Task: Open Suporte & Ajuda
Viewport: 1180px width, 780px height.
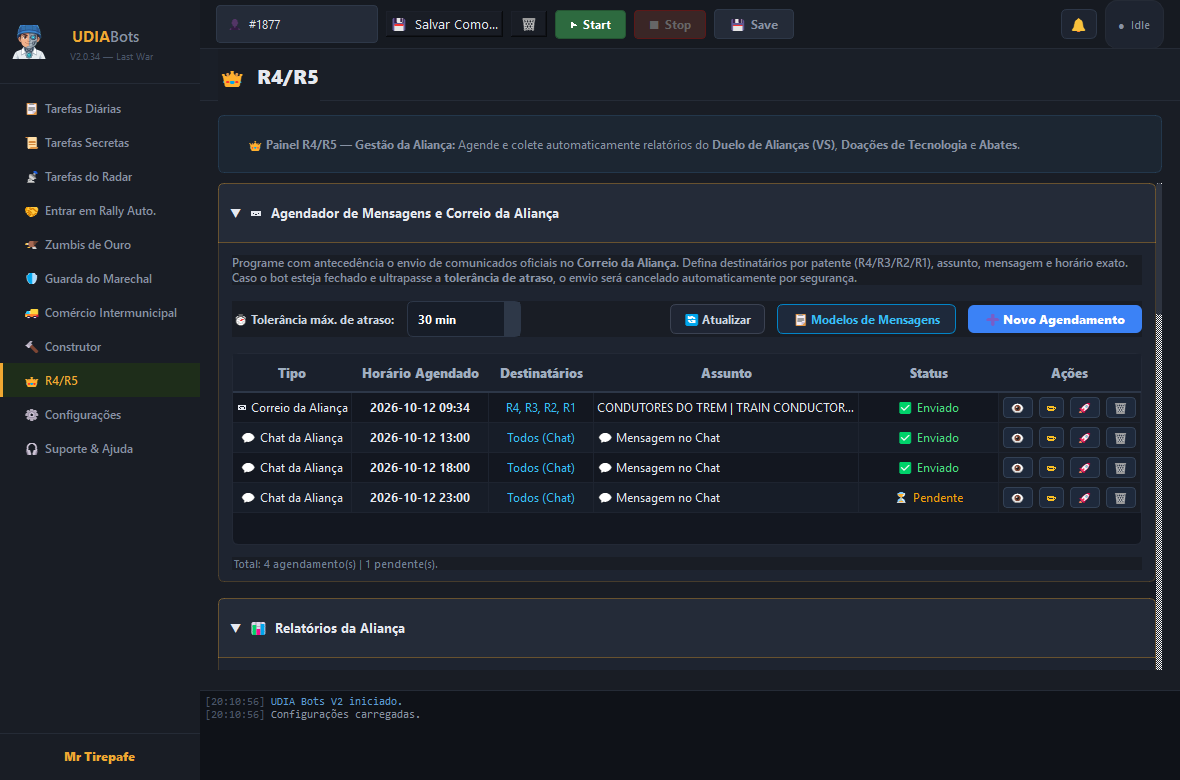Action: tap(100, 449)
